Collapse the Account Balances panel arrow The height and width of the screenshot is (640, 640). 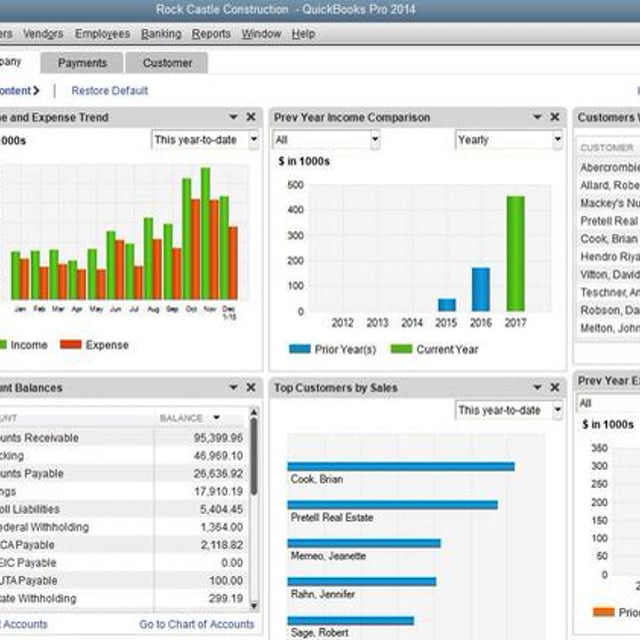point(234,387)
